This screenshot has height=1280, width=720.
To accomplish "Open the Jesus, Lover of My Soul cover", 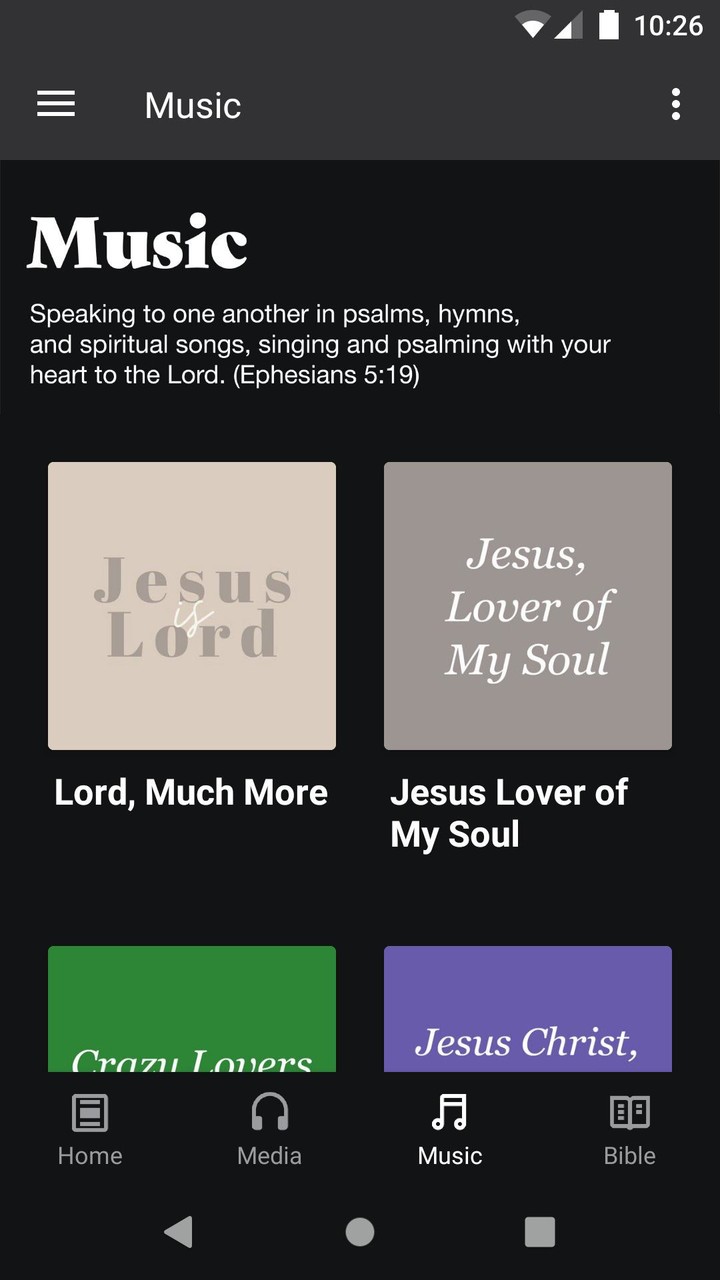I will click(528, 606).
